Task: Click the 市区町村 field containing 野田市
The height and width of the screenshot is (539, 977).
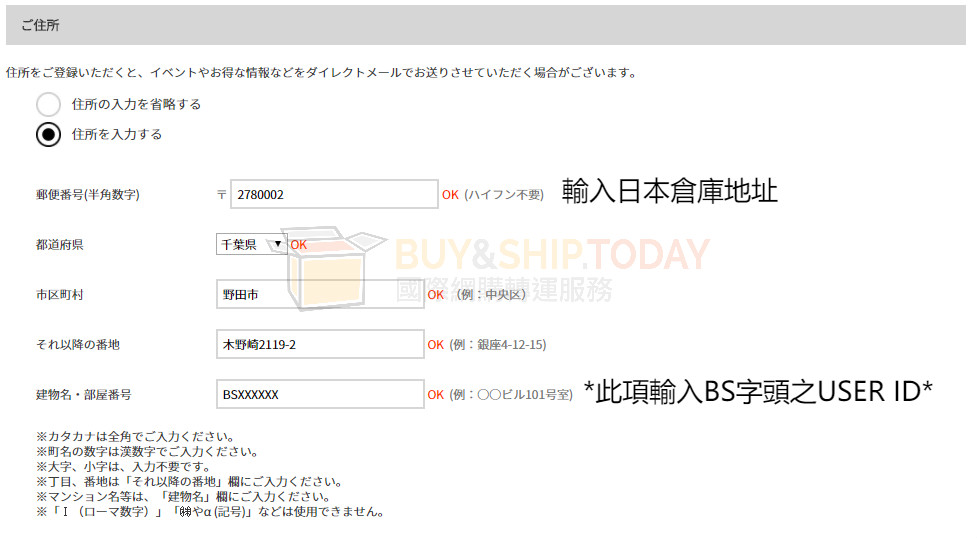Action: (320, 294)
